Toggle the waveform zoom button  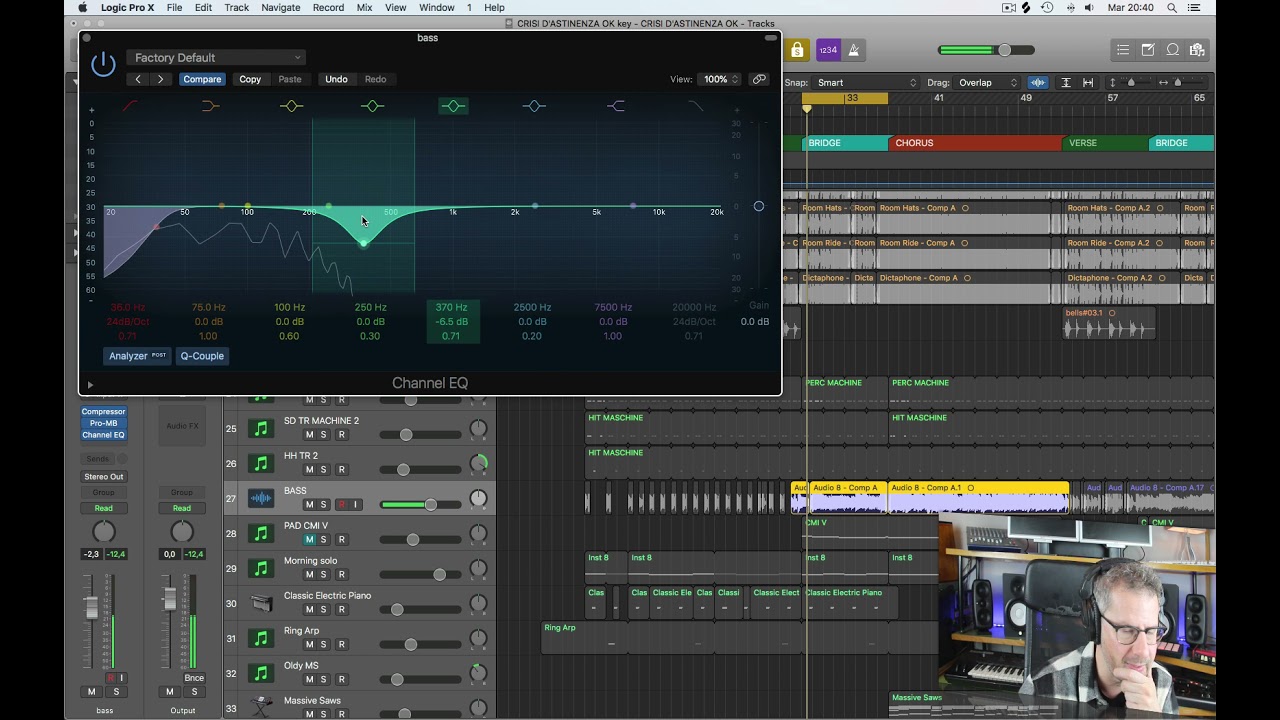click(1038, 83)
